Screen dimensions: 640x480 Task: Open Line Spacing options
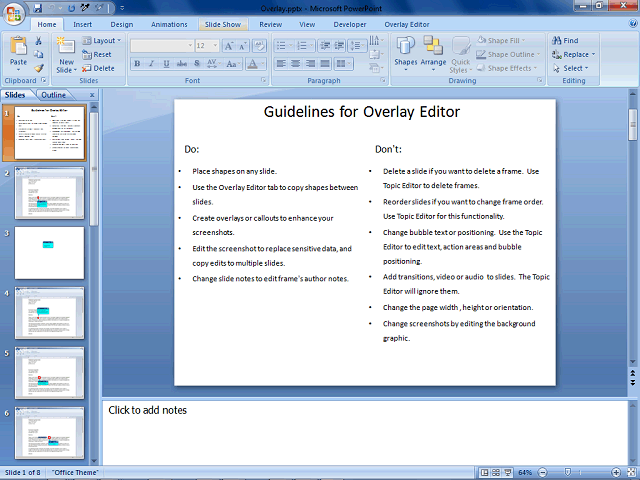point(357,46)
